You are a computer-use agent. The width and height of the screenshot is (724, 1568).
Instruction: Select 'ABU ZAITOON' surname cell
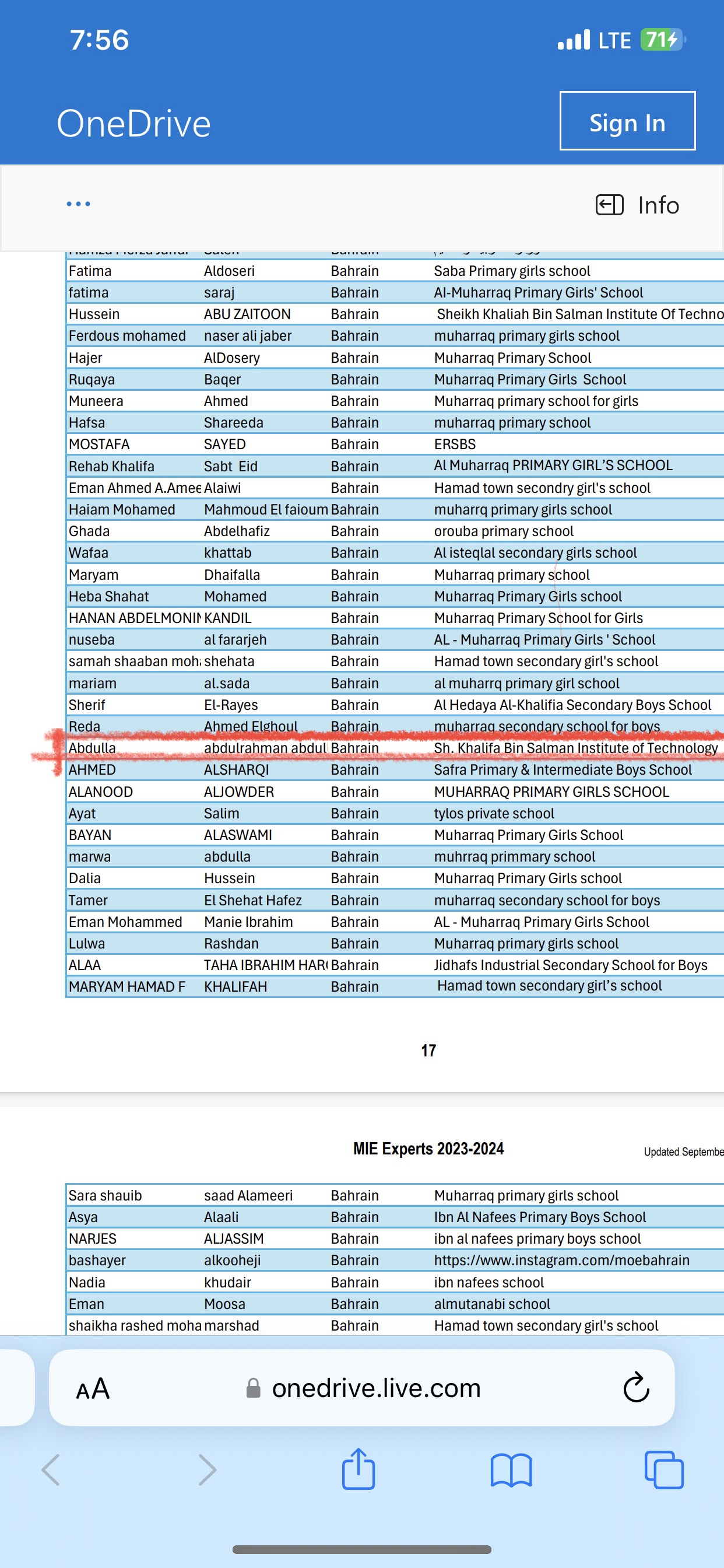point(247,314)
